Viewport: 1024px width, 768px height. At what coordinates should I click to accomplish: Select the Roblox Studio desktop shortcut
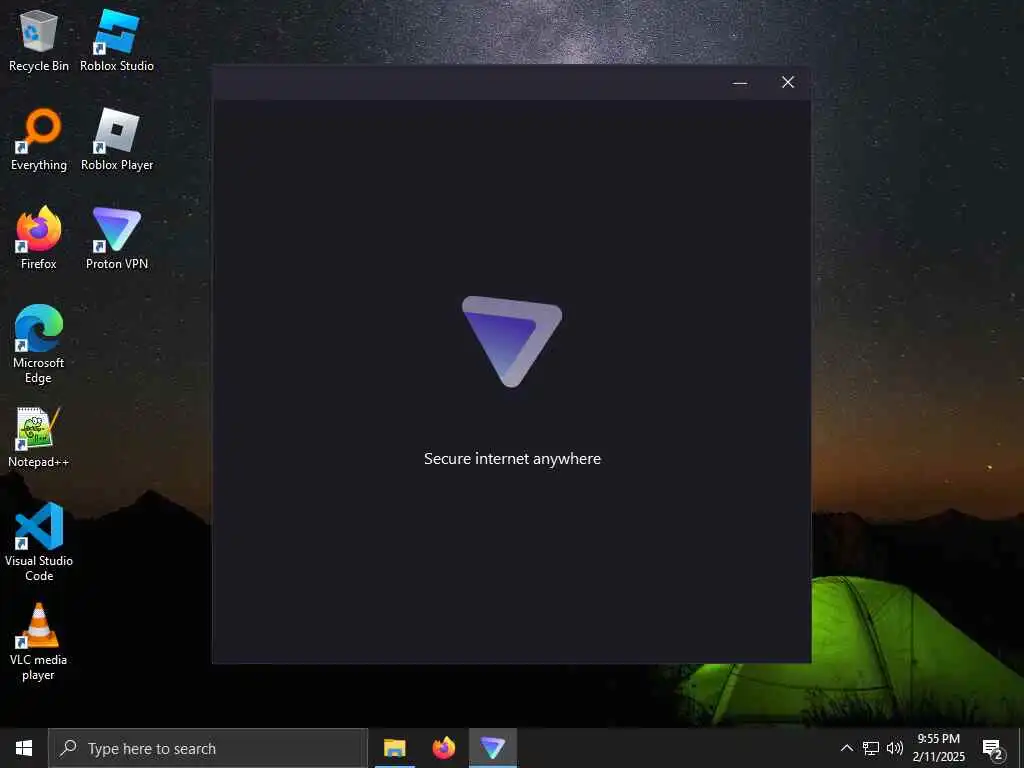[117, 40]
